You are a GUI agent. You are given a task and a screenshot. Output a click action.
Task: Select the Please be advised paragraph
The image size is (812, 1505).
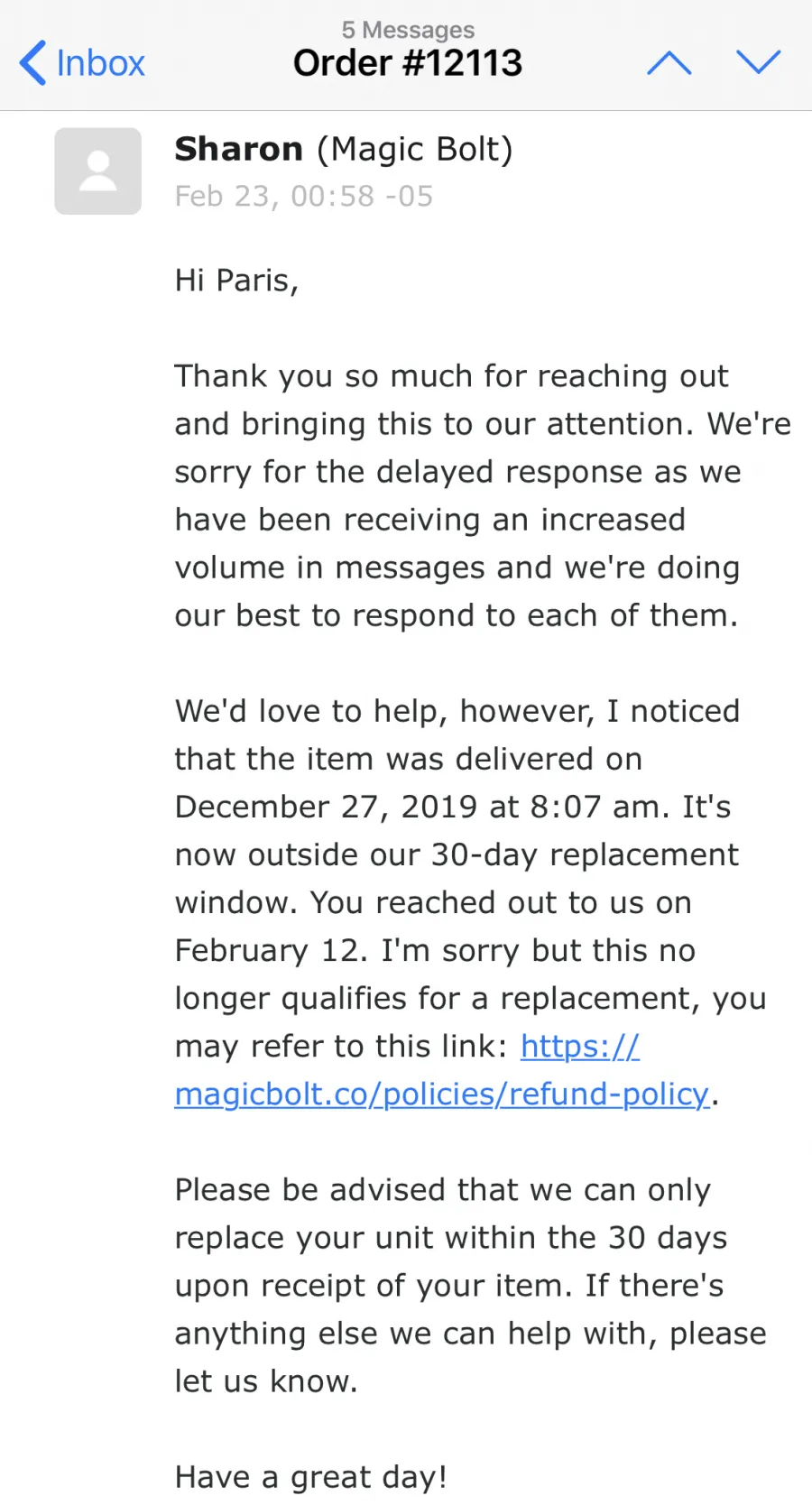[470, 1285]
